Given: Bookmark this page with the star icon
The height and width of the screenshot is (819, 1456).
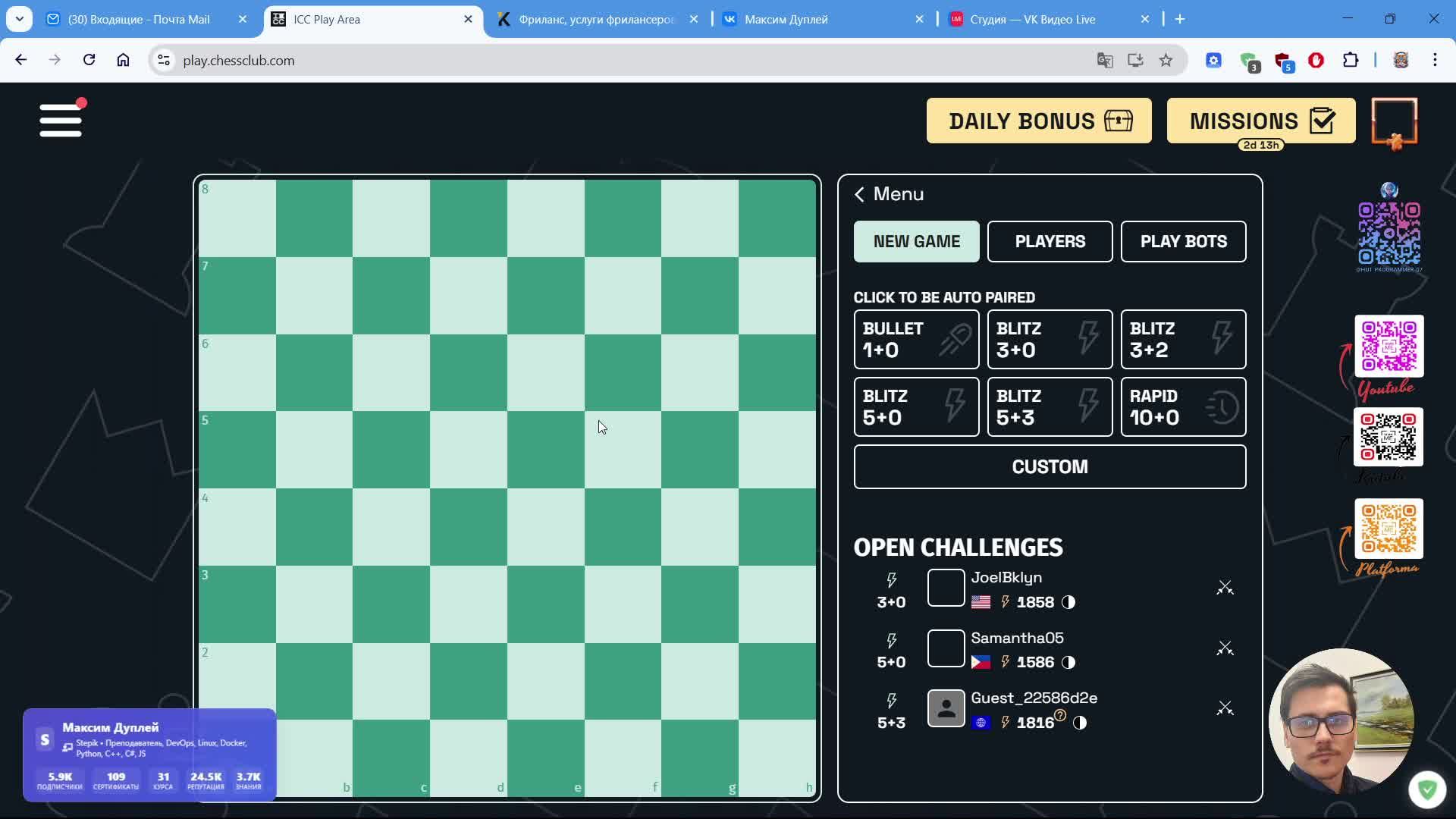Looking at the screenshot, I should [x=1166, y=61].
